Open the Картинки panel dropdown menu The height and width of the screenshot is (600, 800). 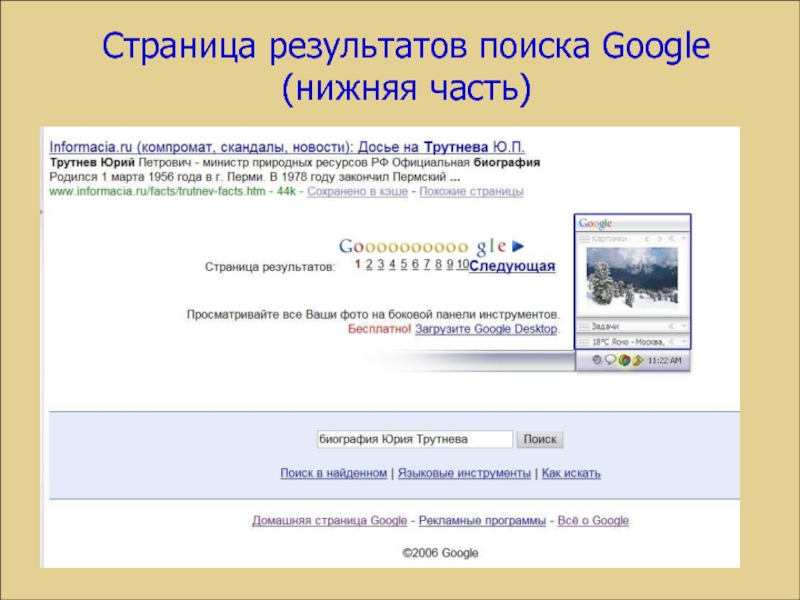click(x=684, y=238)
